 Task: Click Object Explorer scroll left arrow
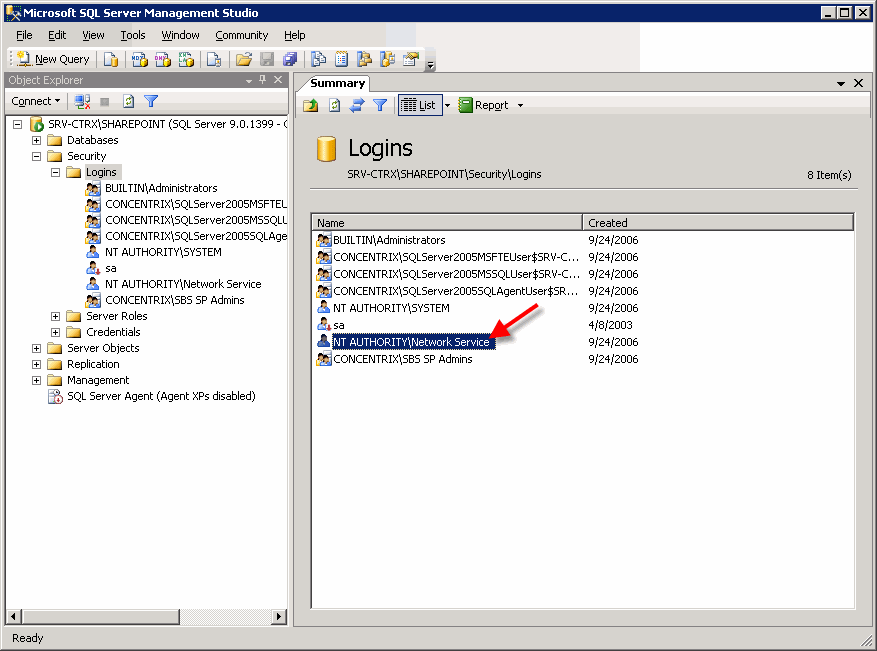(13, 617)
